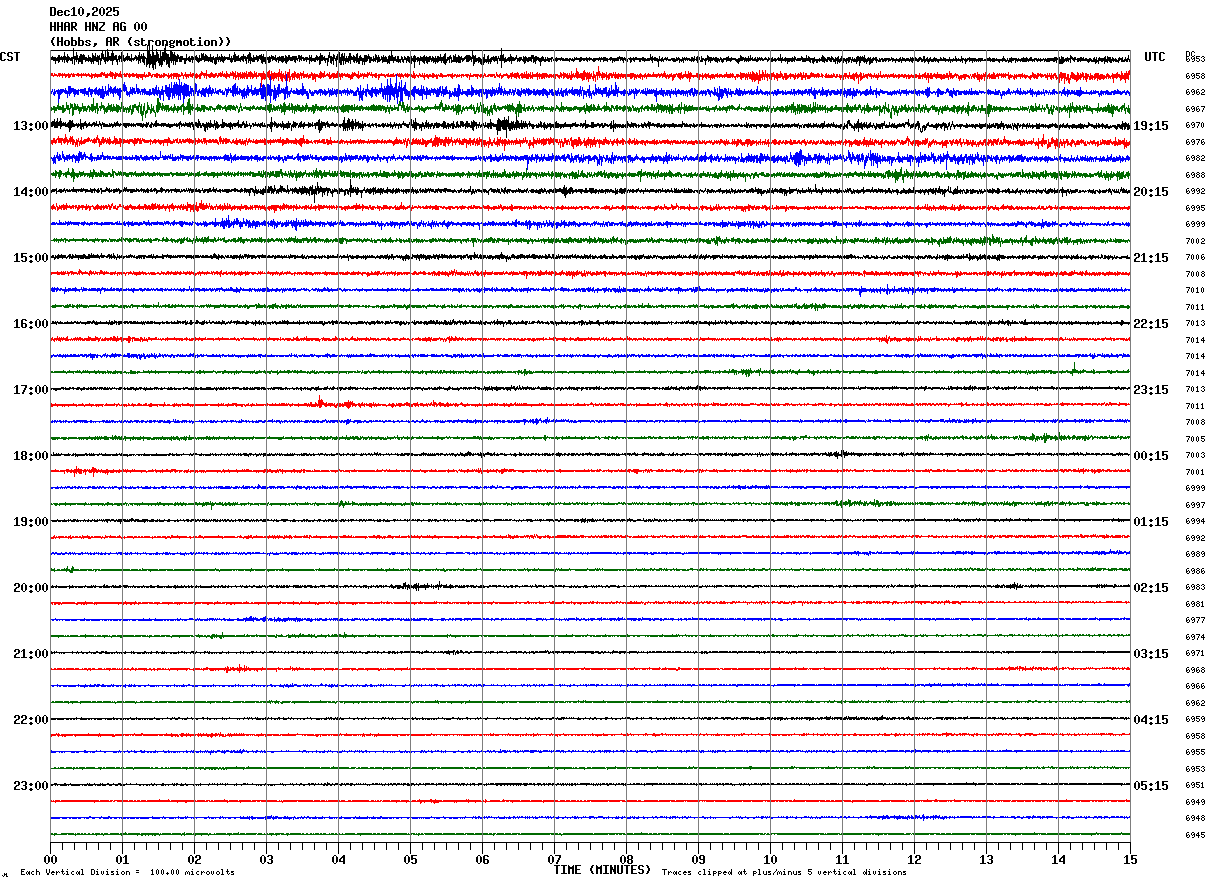Click the 14:00 CST time label
The width and height of the screenshot is (1210, 886).
[31, 192]
